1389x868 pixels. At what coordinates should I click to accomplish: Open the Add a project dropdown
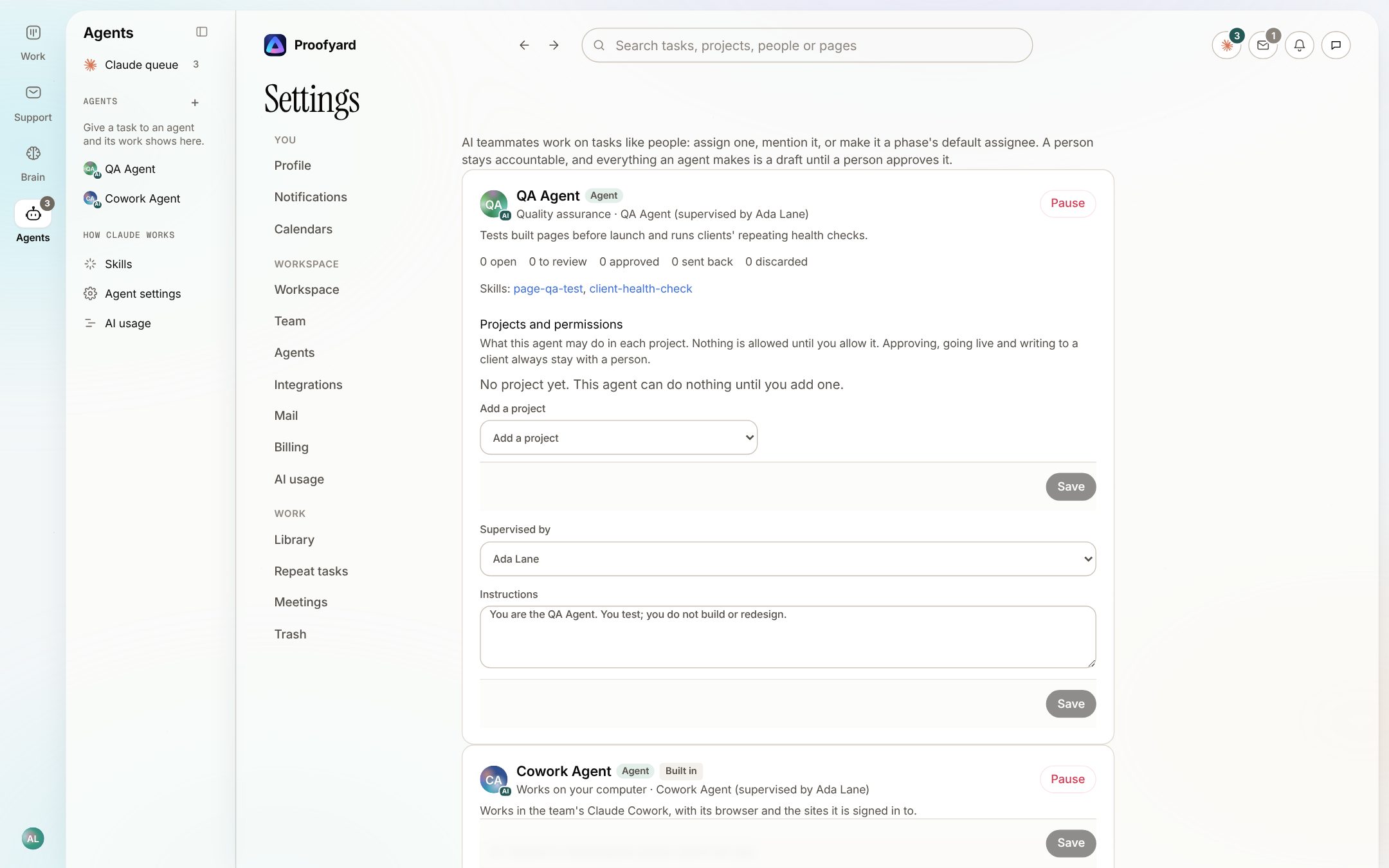pos(619,438)
